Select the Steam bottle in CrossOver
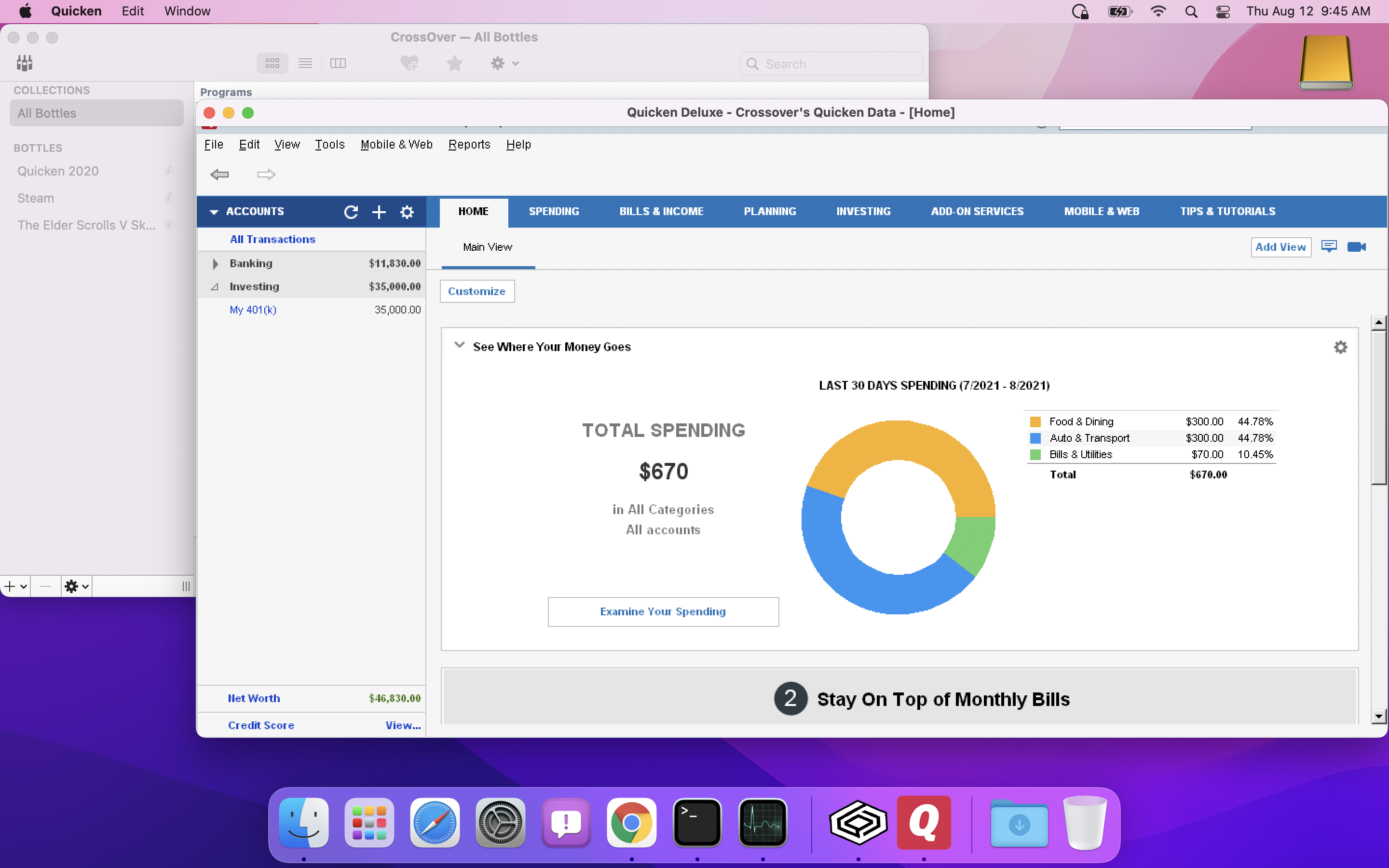 [x=96, y=198]
